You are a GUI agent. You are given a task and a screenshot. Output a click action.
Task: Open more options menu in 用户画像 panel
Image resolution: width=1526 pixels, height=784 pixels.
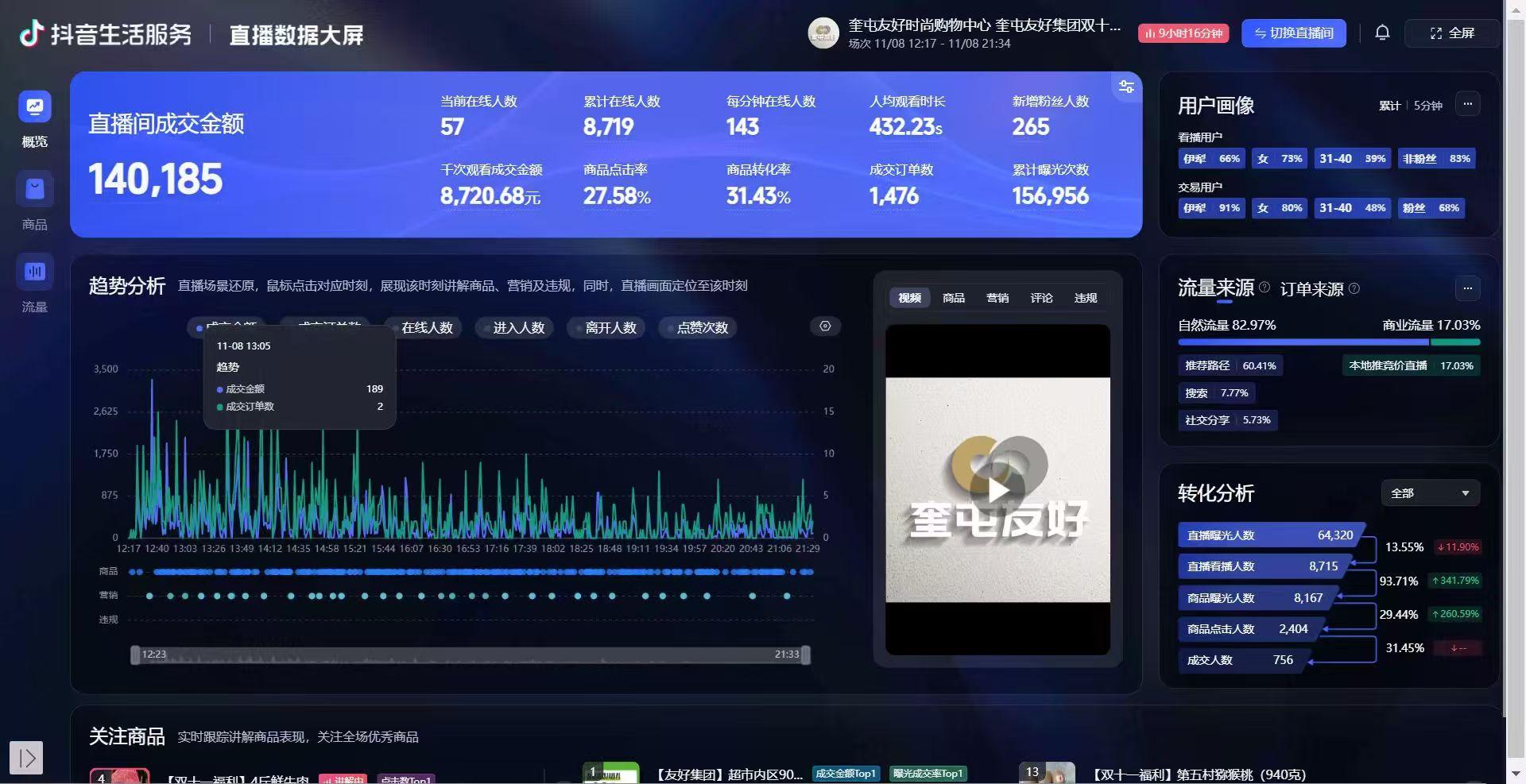coord(1467,104)
